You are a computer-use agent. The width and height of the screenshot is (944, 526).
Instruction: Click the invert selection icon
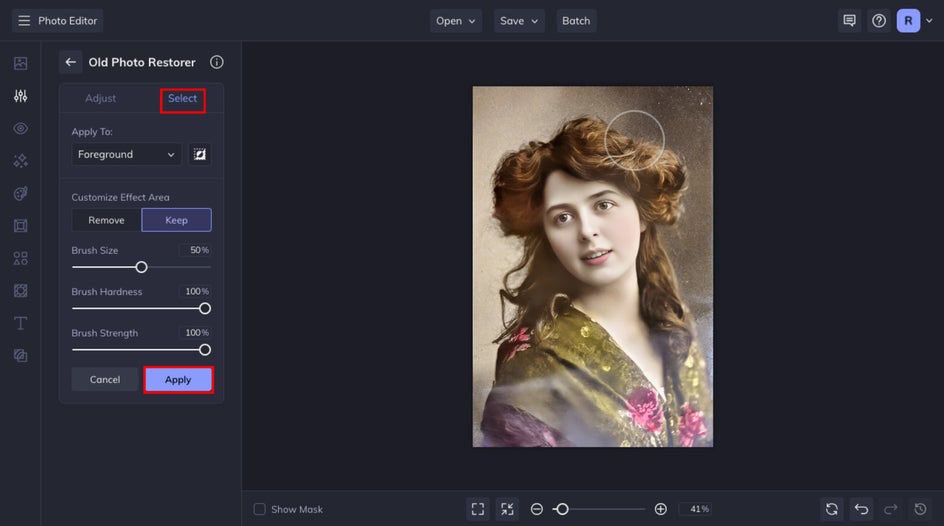199,154
